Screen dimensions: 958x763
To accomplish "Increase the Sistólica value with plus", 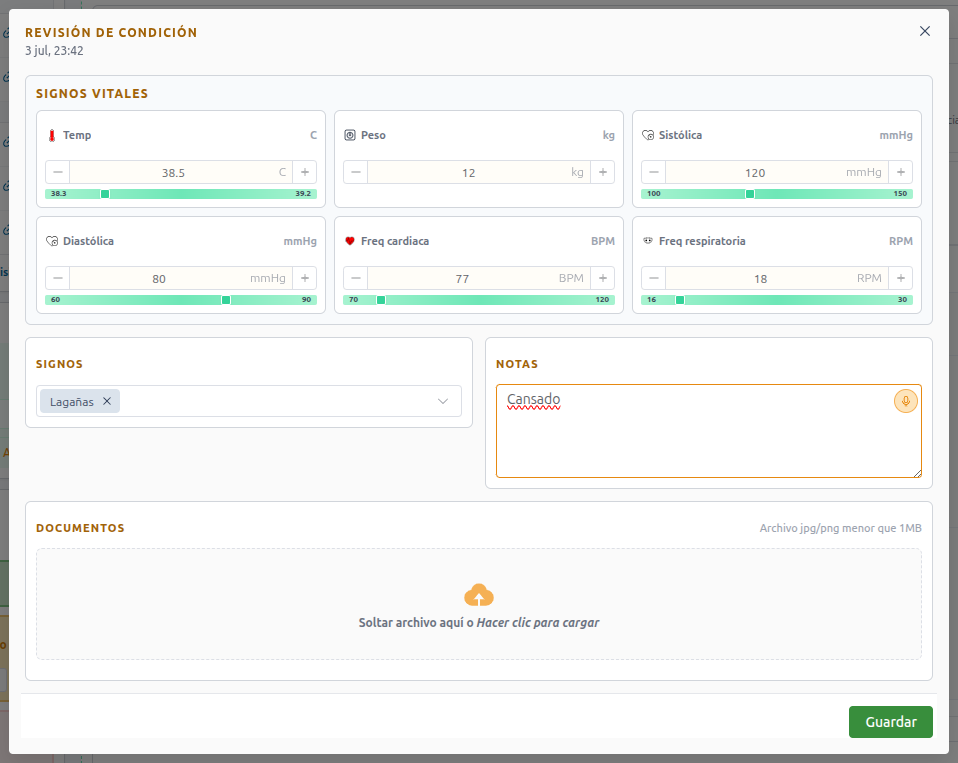I will point(901,172).
